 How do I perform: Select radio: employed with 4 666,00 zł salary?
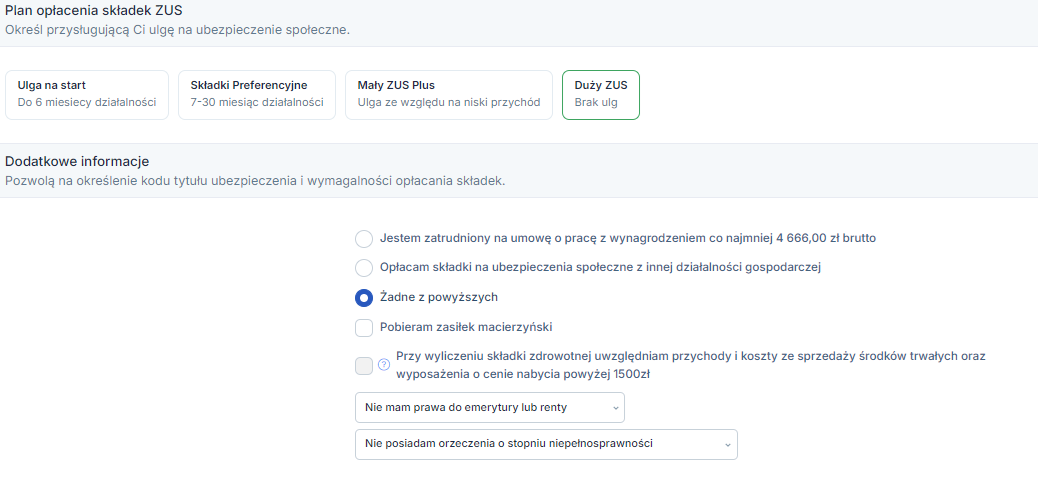(x=364, y=238)
